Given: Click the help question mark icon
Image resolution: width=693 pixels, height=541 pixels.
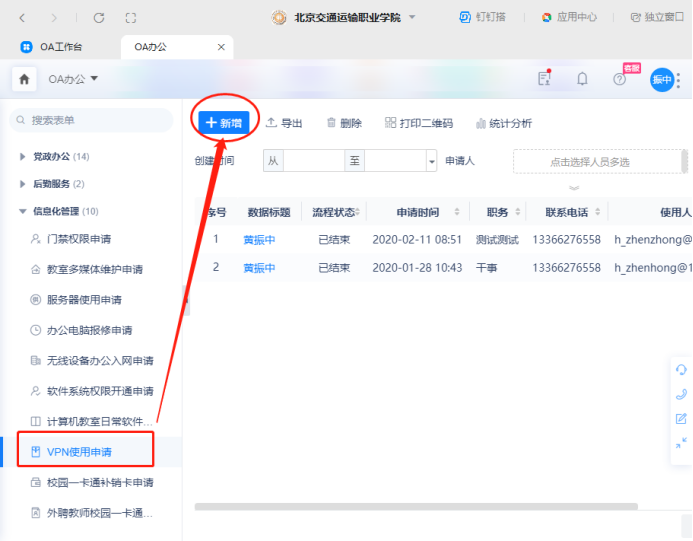Looking at the screenshot, I should point(619,79).
